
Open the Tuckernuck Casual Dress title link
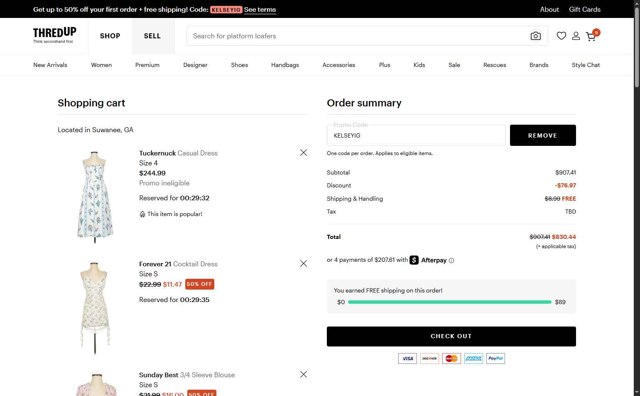(x=178, y=153)
